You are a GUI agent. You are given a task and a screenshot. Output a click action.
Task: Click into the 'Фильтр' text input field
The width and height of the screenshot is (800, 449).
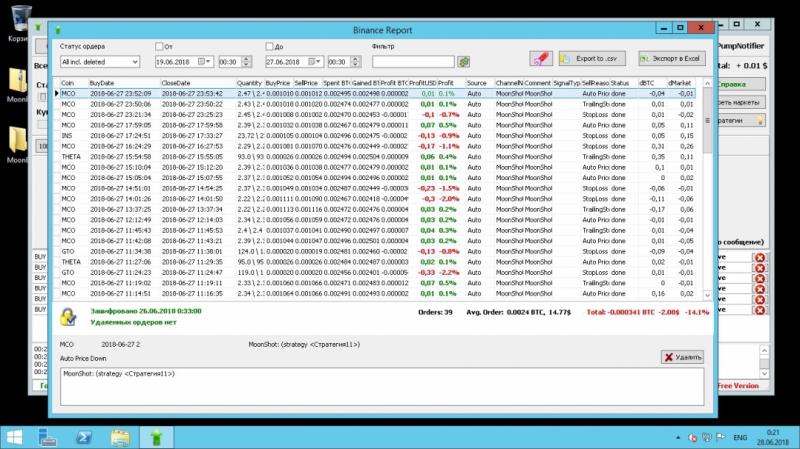pyautogui.click(x=413, y=62)
